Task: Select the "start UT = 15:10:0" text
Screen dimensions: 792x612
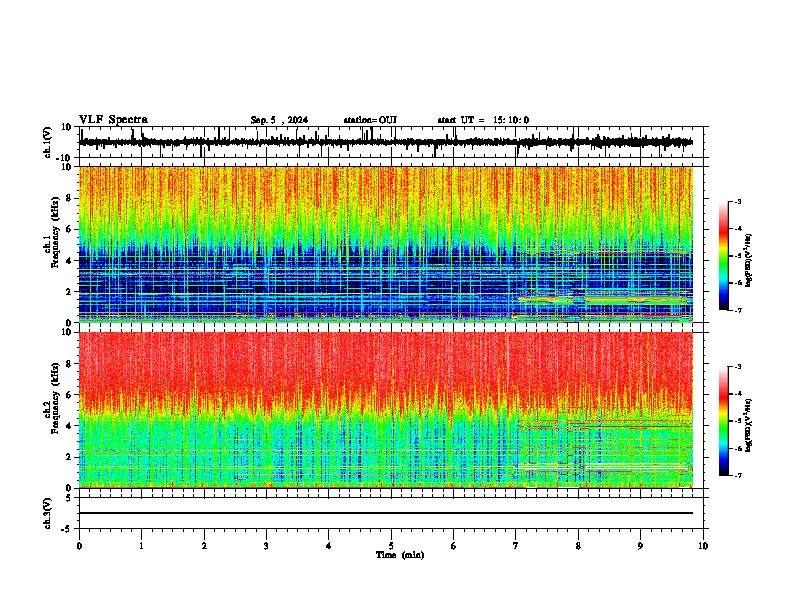Action: click(483, 120)
